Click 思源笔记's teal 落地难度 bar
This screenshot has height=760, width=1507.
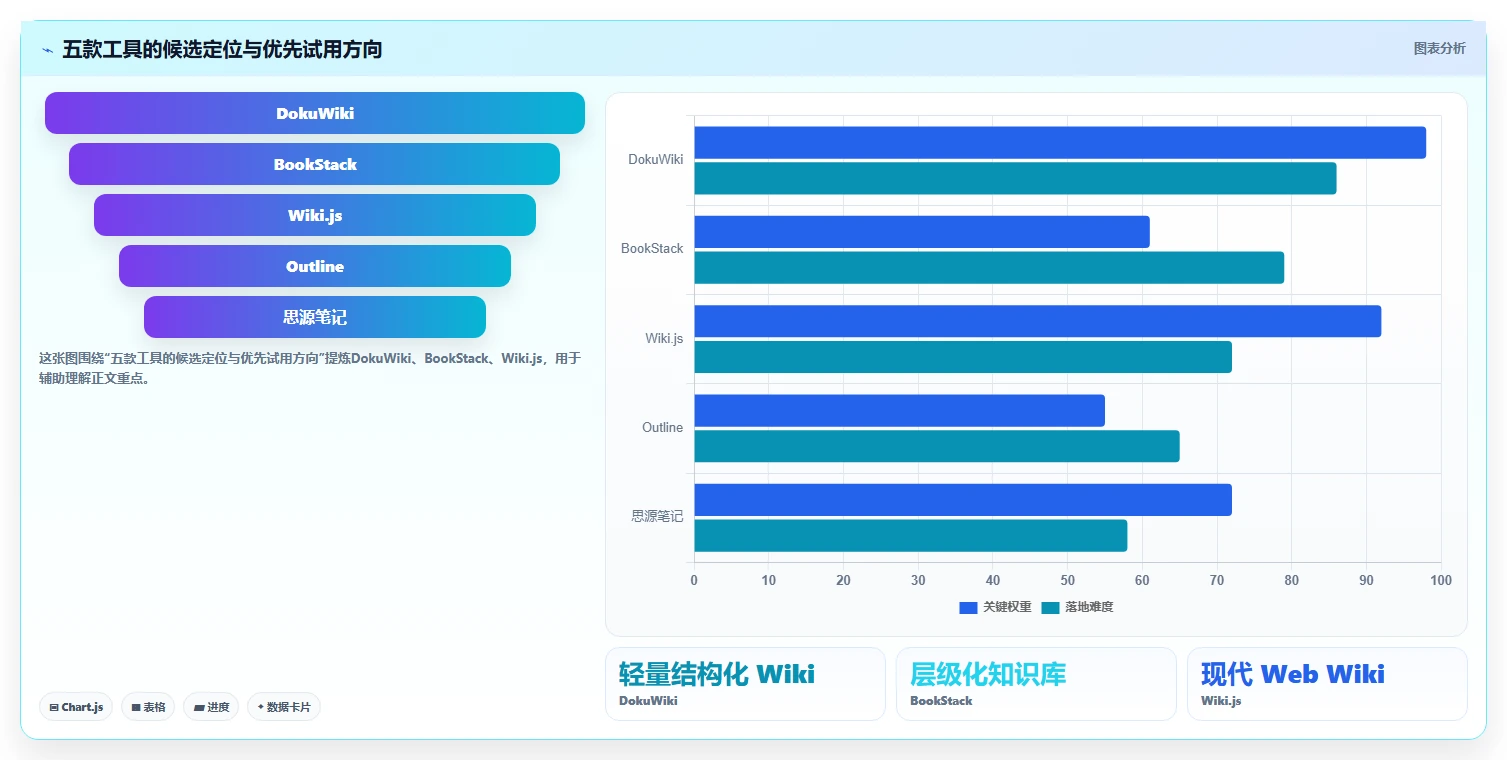click(x=911, y=536)
